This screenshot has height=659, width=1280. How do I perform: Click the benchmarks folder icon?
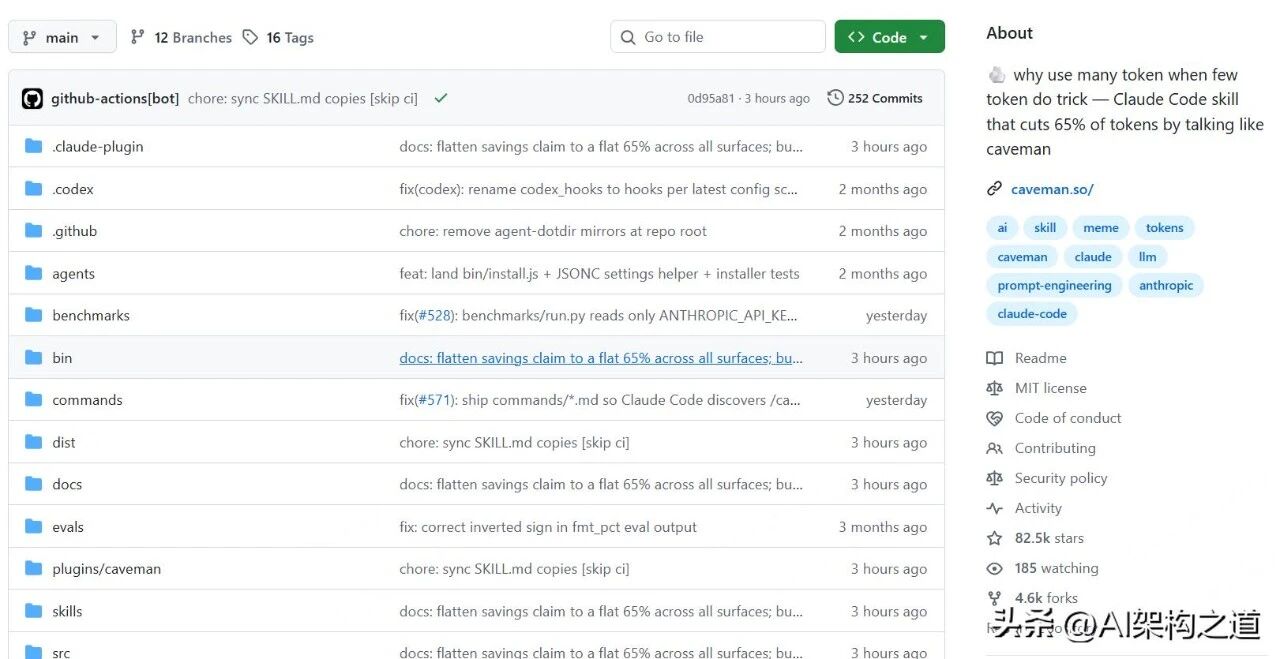[x=34, y=314]
